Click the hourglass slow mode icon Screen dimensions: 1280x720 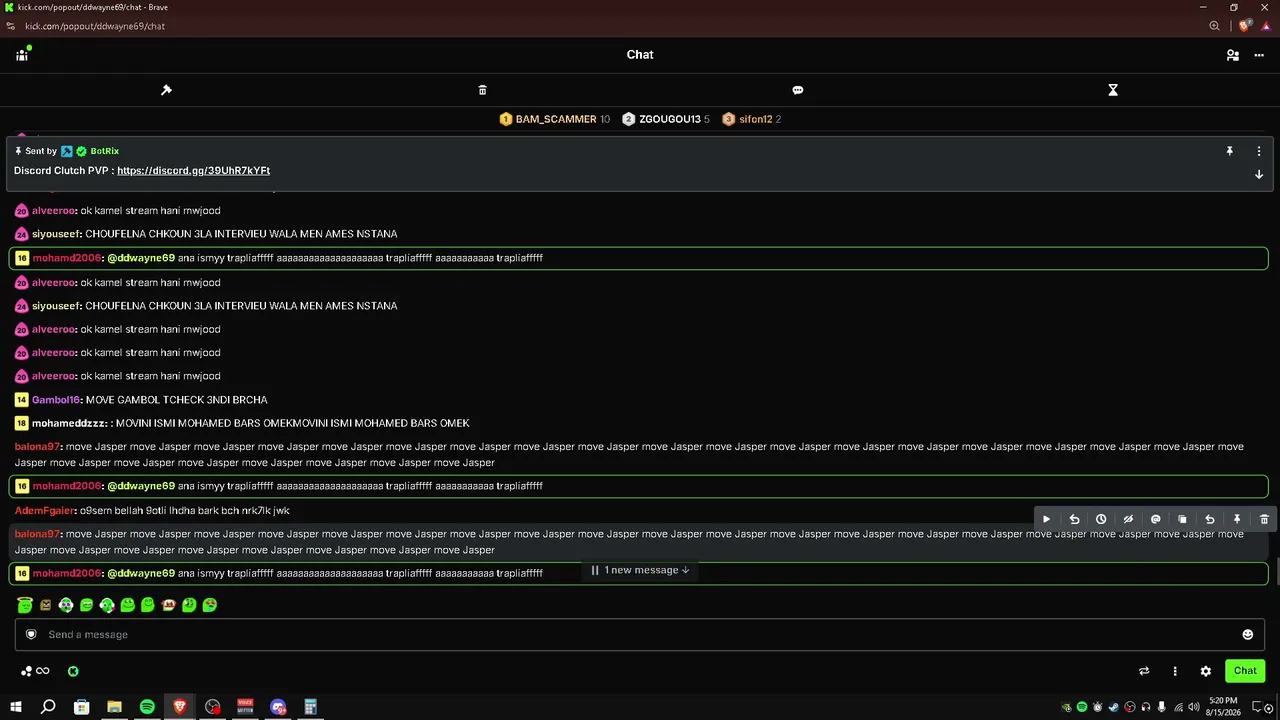[1113, 90]
